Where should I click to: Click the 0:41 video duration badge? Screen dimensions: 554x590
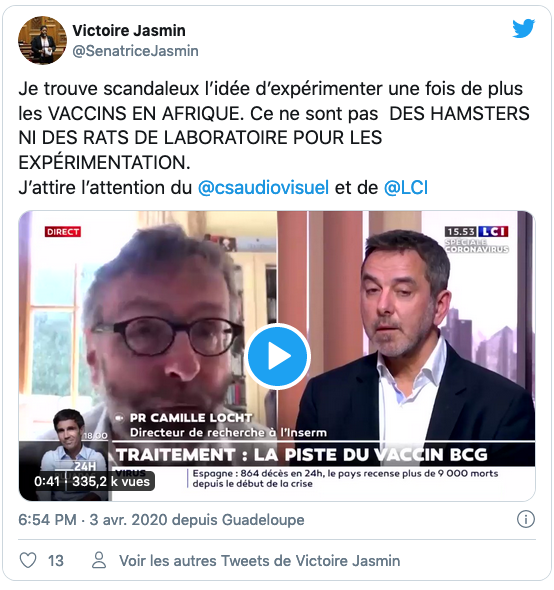pos(47,482)
